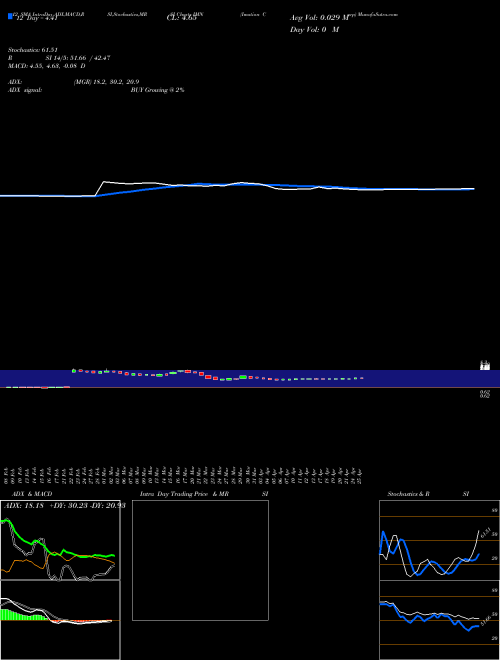Click the '12 Day = 4.41' SMA label
The image size is (500, 660).
click(x=36, y=18)
